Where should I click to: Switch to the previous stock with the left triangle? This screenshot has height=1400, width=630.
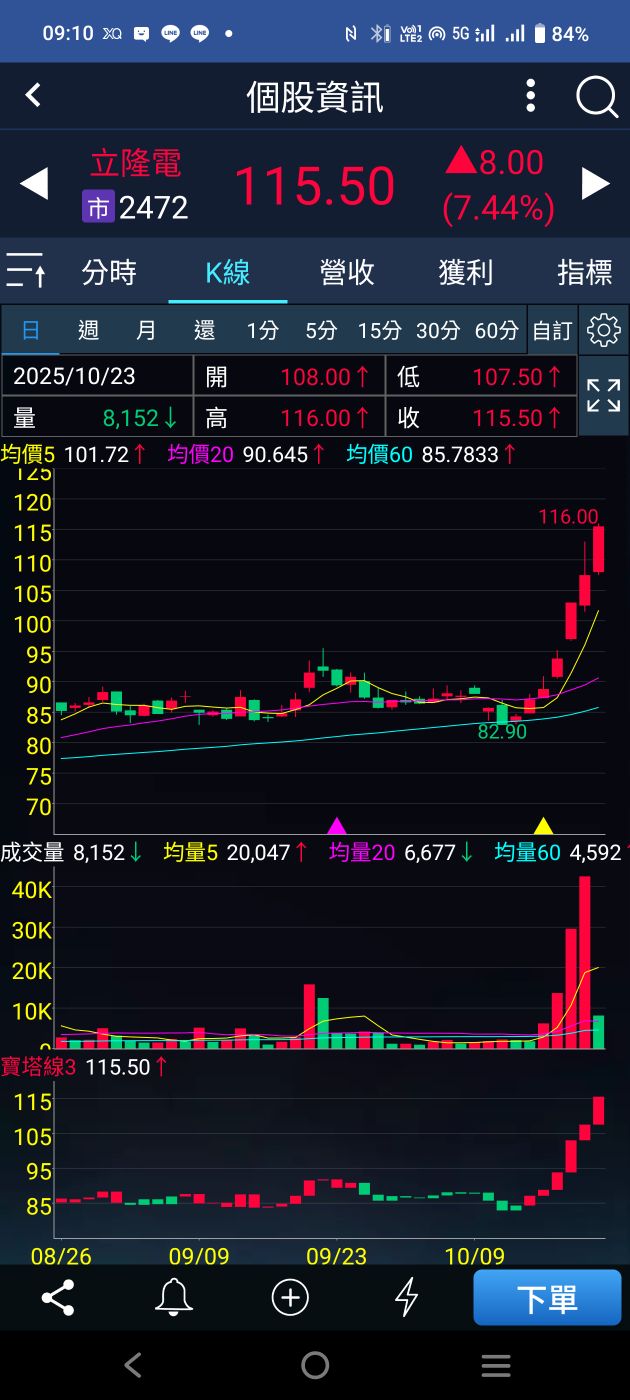pos(34,184)
